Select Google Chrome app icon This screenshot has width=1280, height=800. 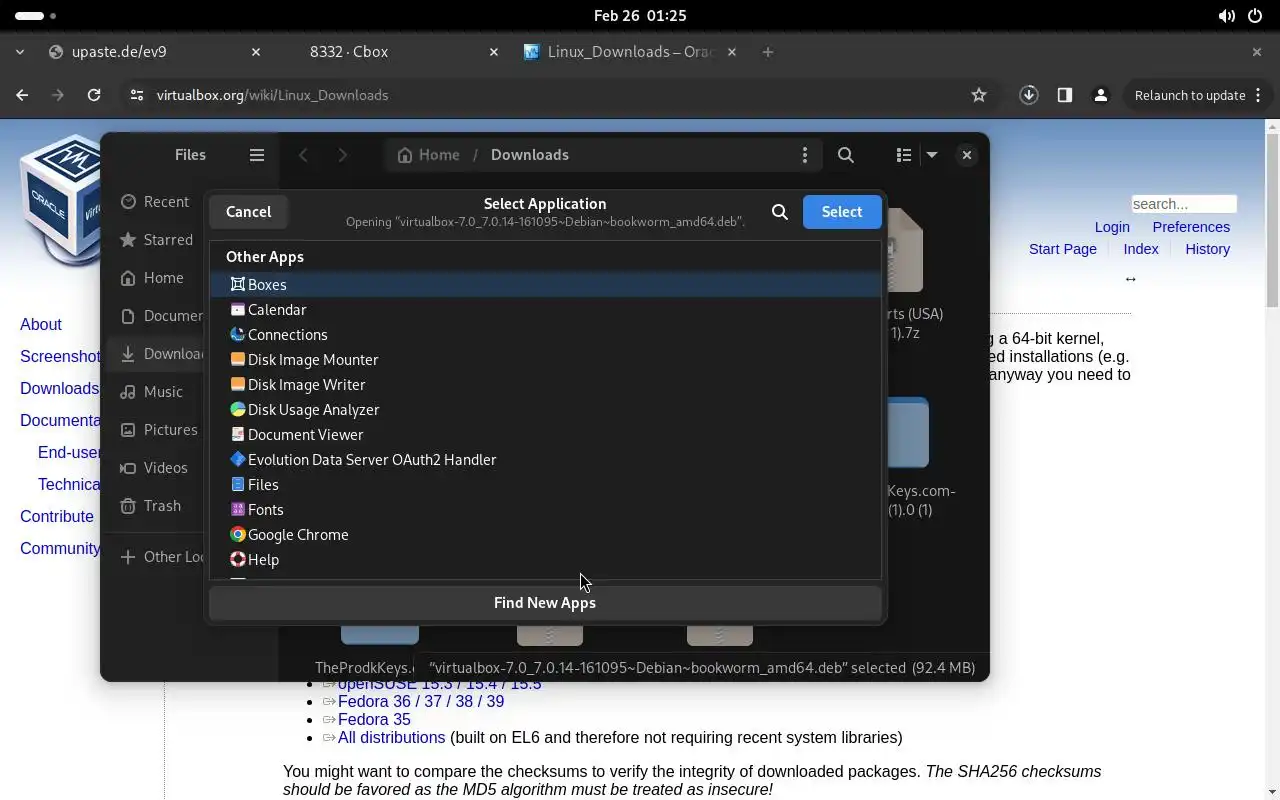[237, 535]
